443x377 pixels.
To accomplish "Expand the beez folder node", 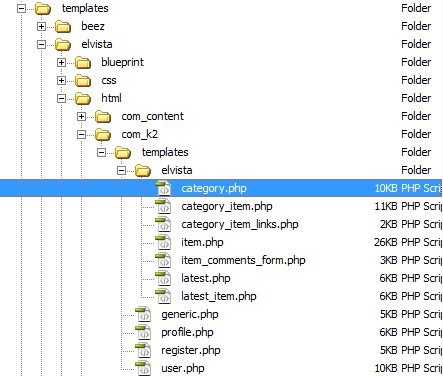I will [41, 26].
